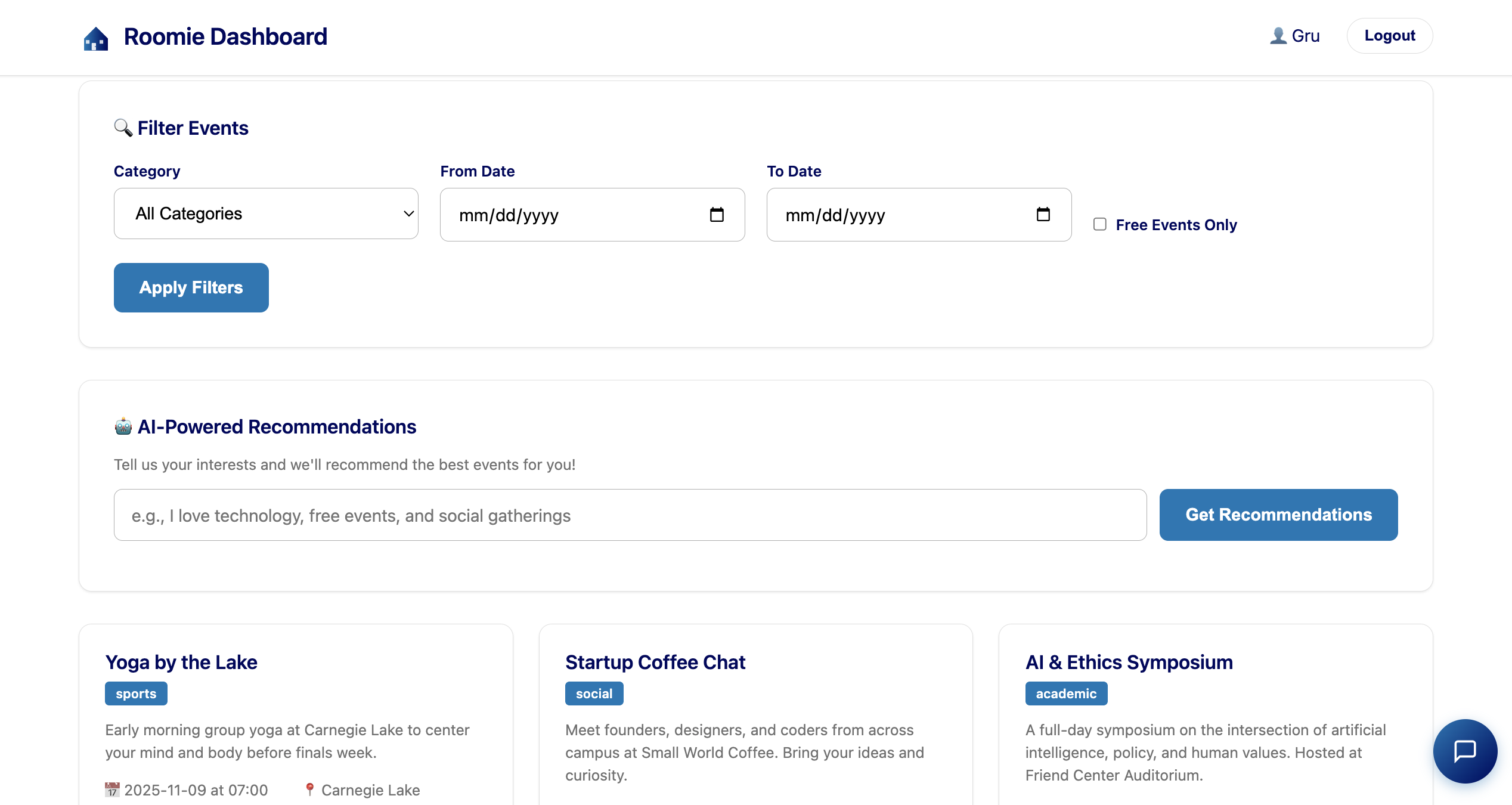The width and height of the screenshot is (1512, 805).
Task: Click the magnifying glass Filter Events icon
Action: click(x=123, y=128)
